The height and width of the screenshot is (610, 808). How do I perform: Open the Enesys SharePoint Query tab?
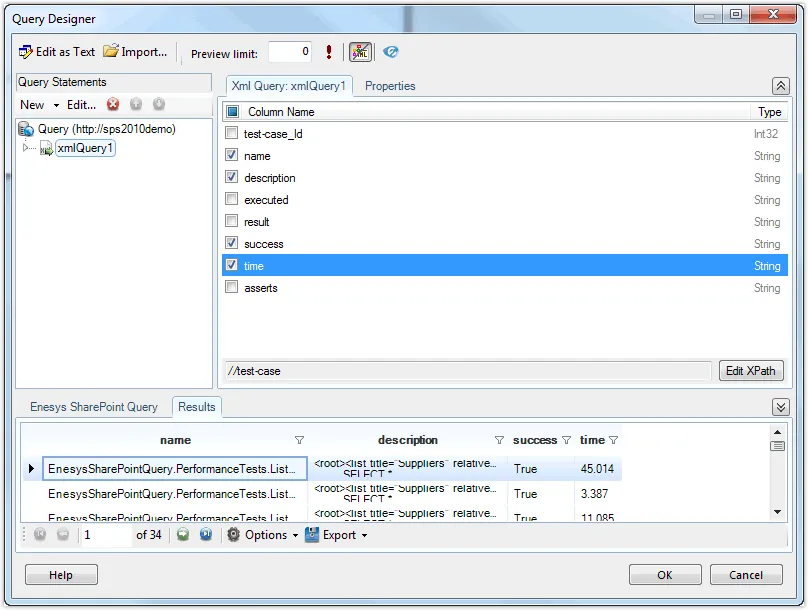point(94,407)
